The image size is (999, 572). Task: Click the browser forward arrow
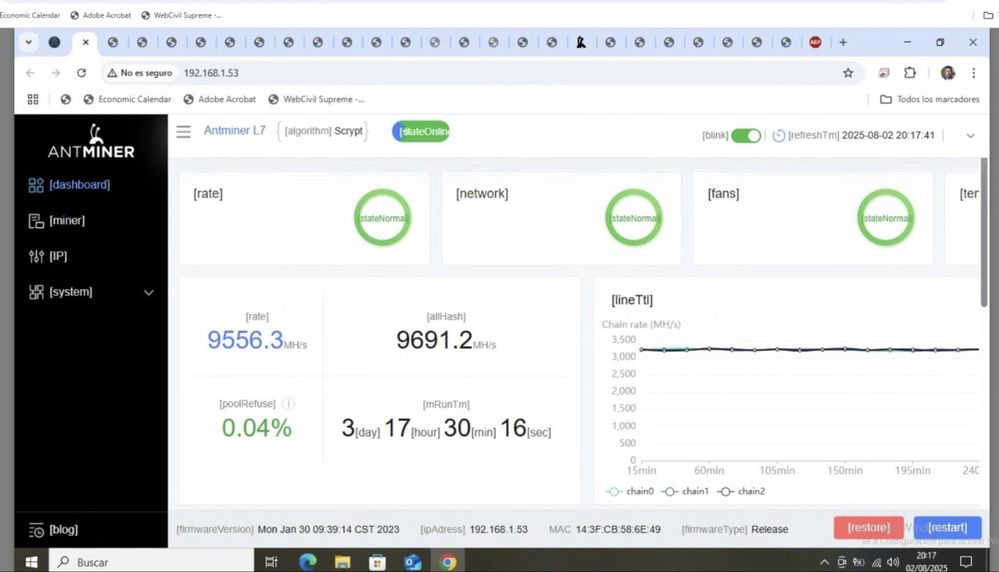click(55, 73)
